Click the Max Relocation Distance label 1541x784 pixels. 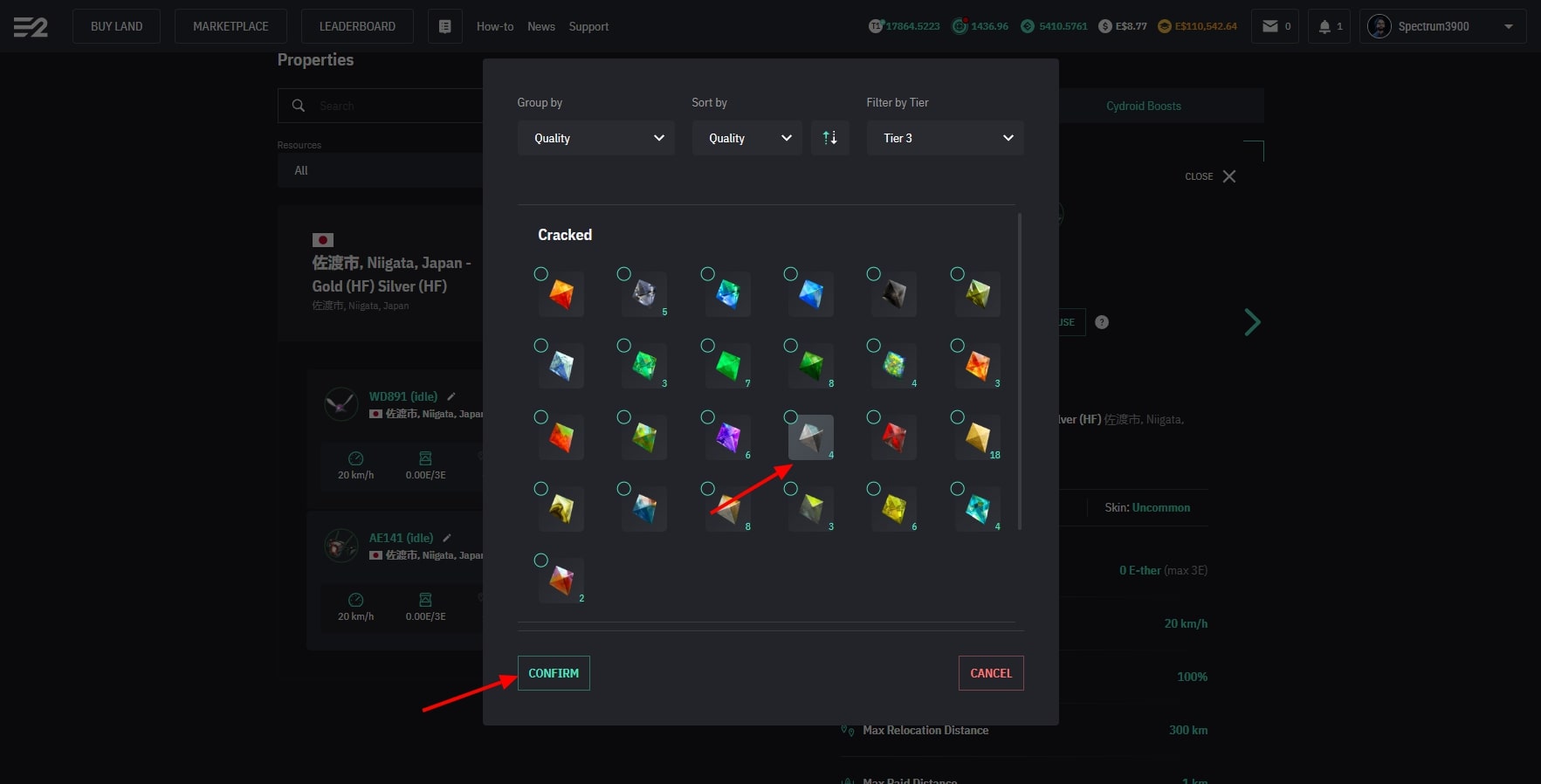pyautogui.click(x=925, y=730)
